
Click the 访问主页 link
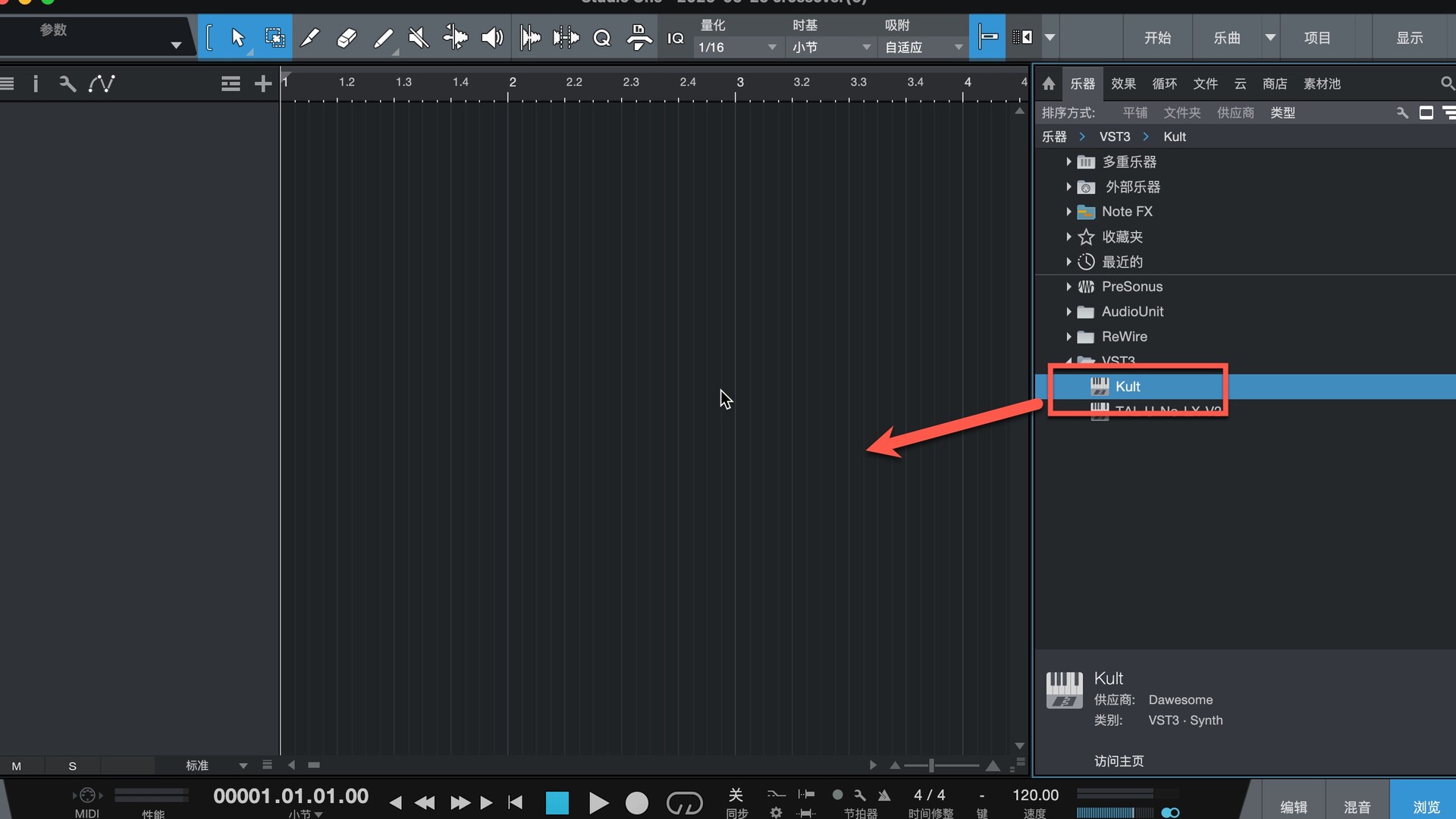coord(1119,761)
